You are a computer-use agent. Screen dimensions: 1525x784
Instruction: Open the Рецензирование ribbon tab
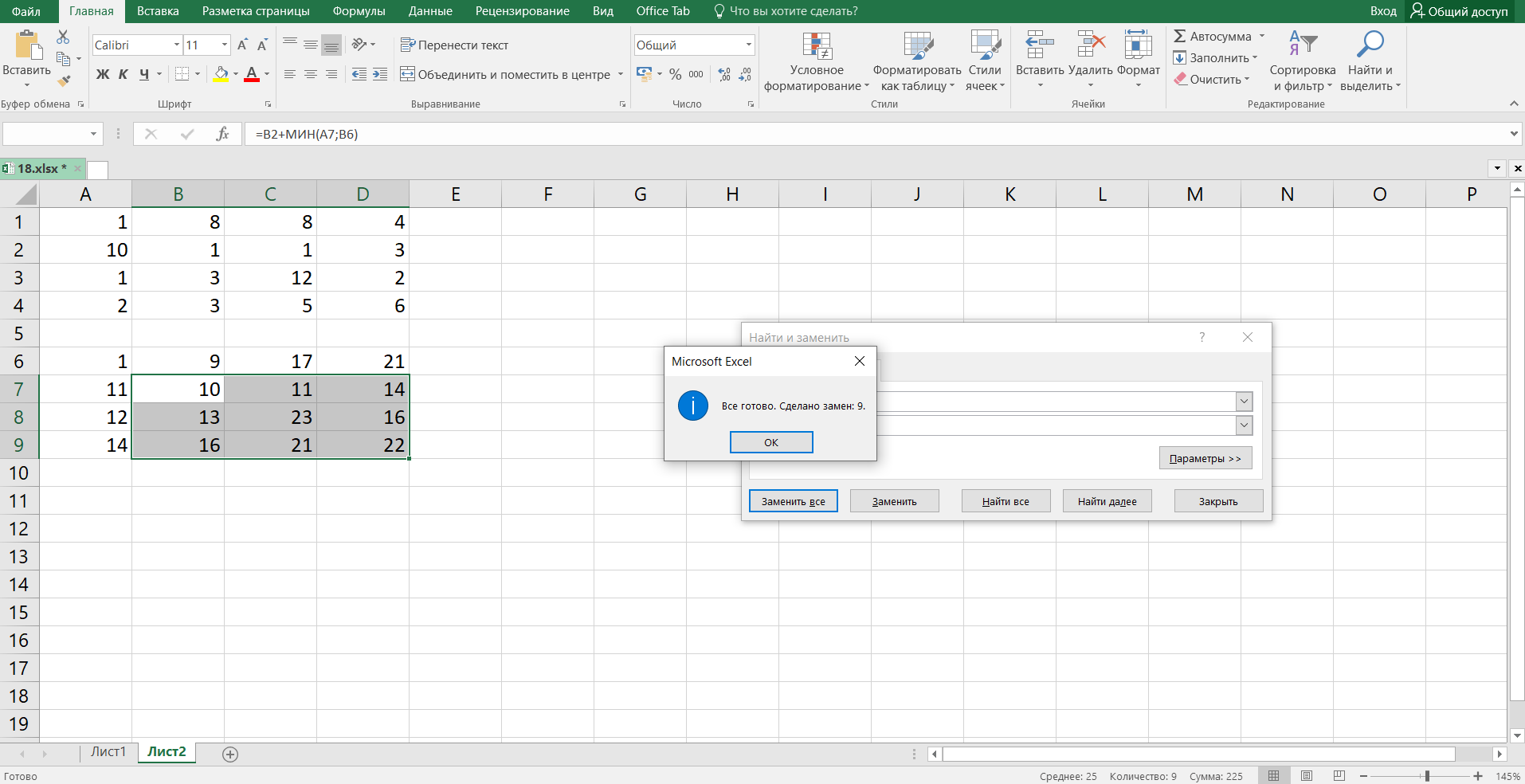523,11
